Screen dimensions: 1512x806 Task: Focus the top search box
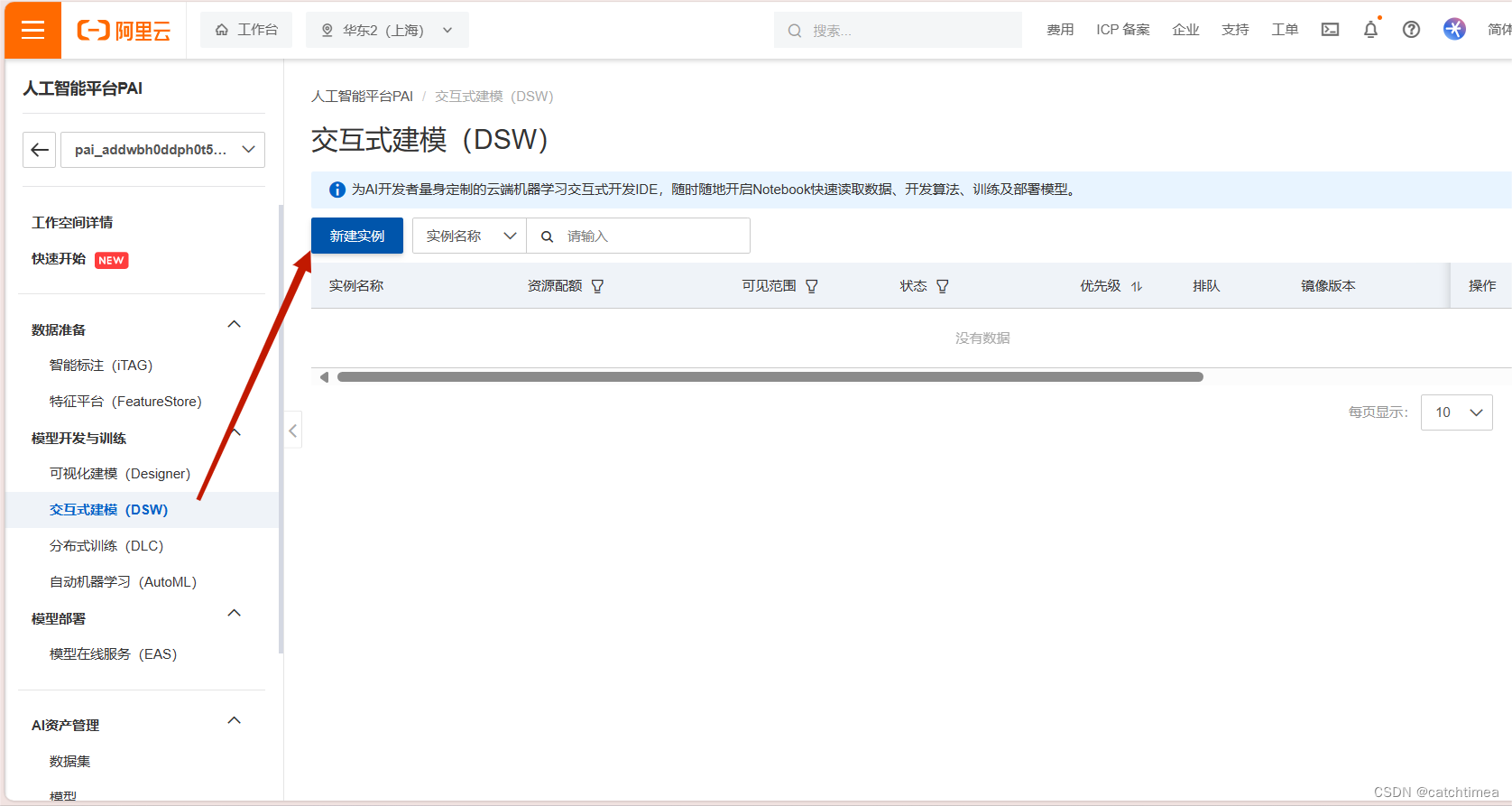click(x=898, y=30)
